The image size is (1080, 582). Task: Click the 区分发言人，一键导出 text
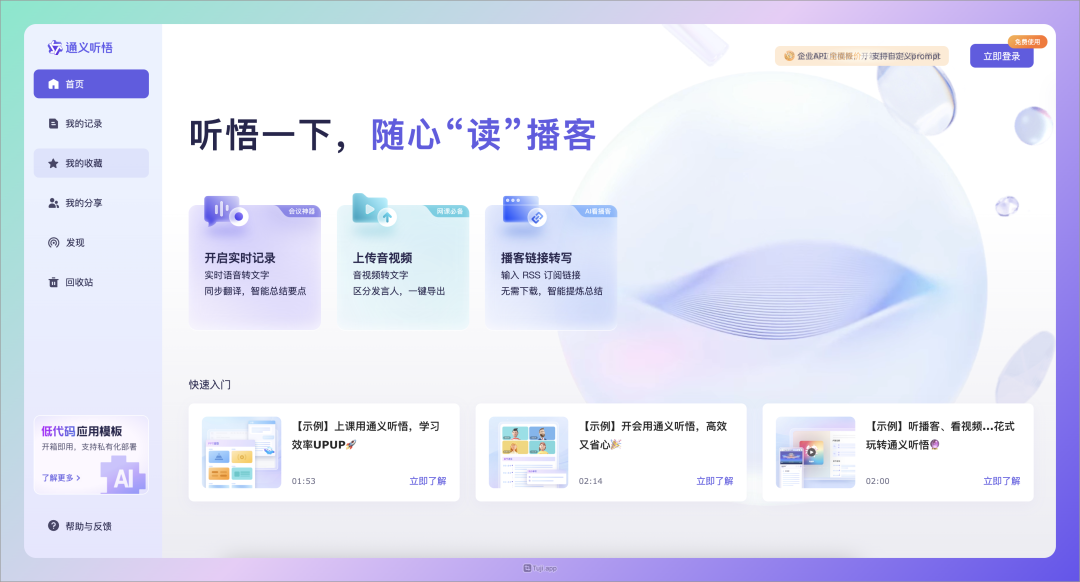tap(399, 291)
